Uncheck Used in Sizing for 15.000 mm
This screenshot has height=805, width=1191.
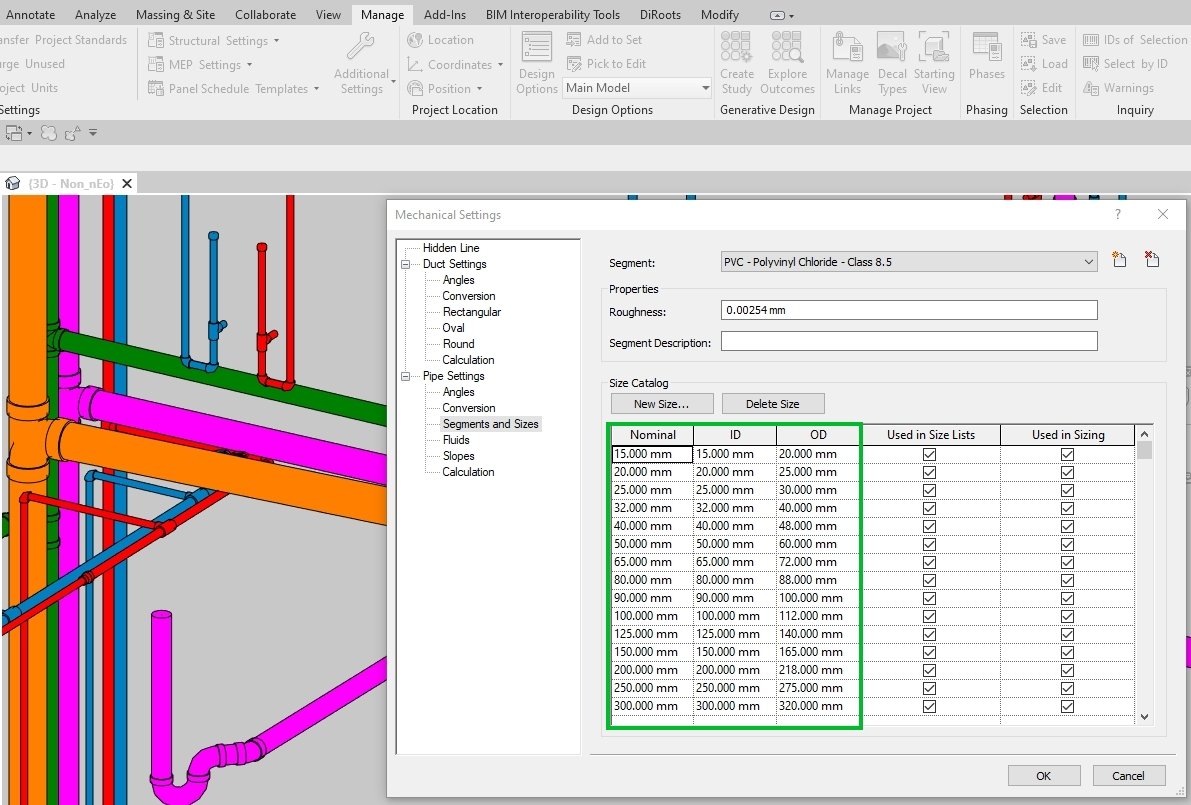pyautogui.click(x=1067, y=454)
